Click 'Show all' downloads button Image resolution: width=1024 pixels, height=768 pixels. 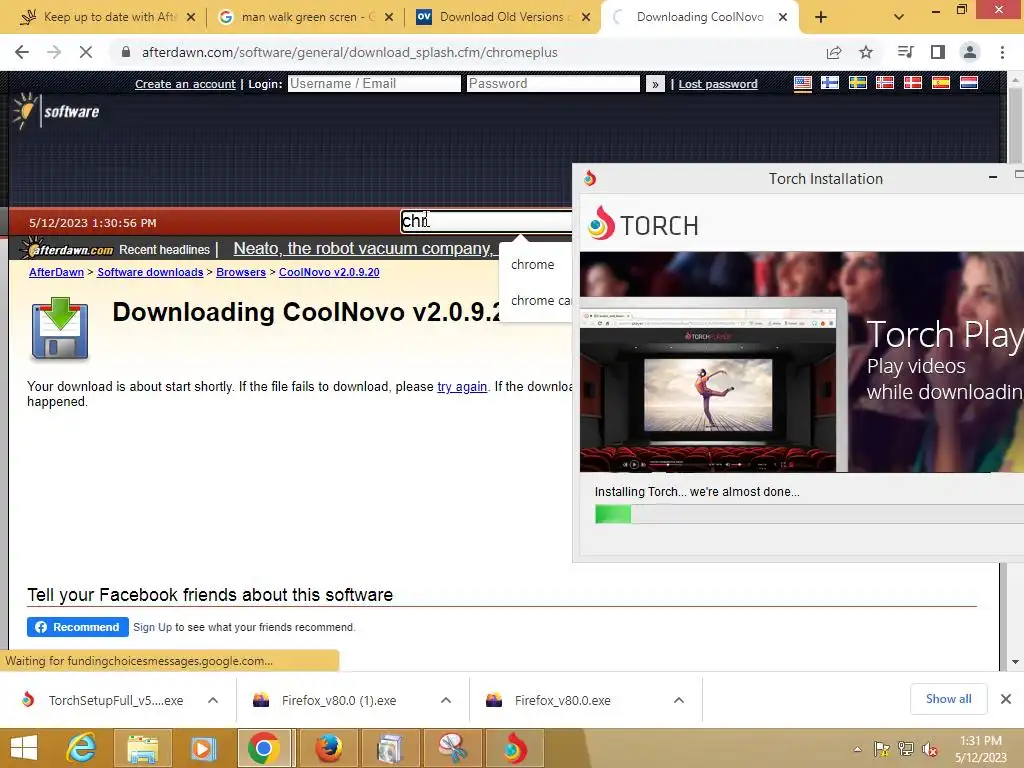tap(948, 699)
